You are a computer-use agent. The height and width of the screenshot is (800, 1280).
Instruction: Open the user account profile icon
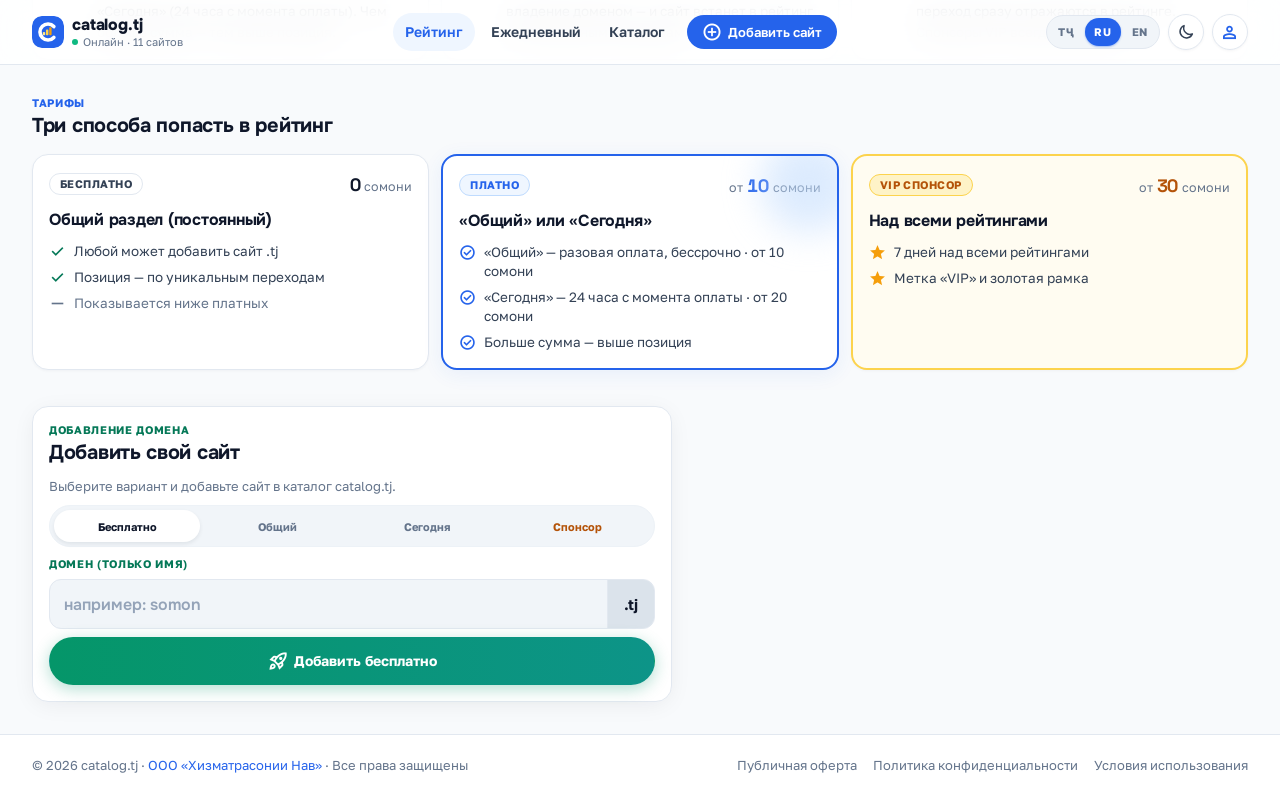click(x=1230, y=32)
